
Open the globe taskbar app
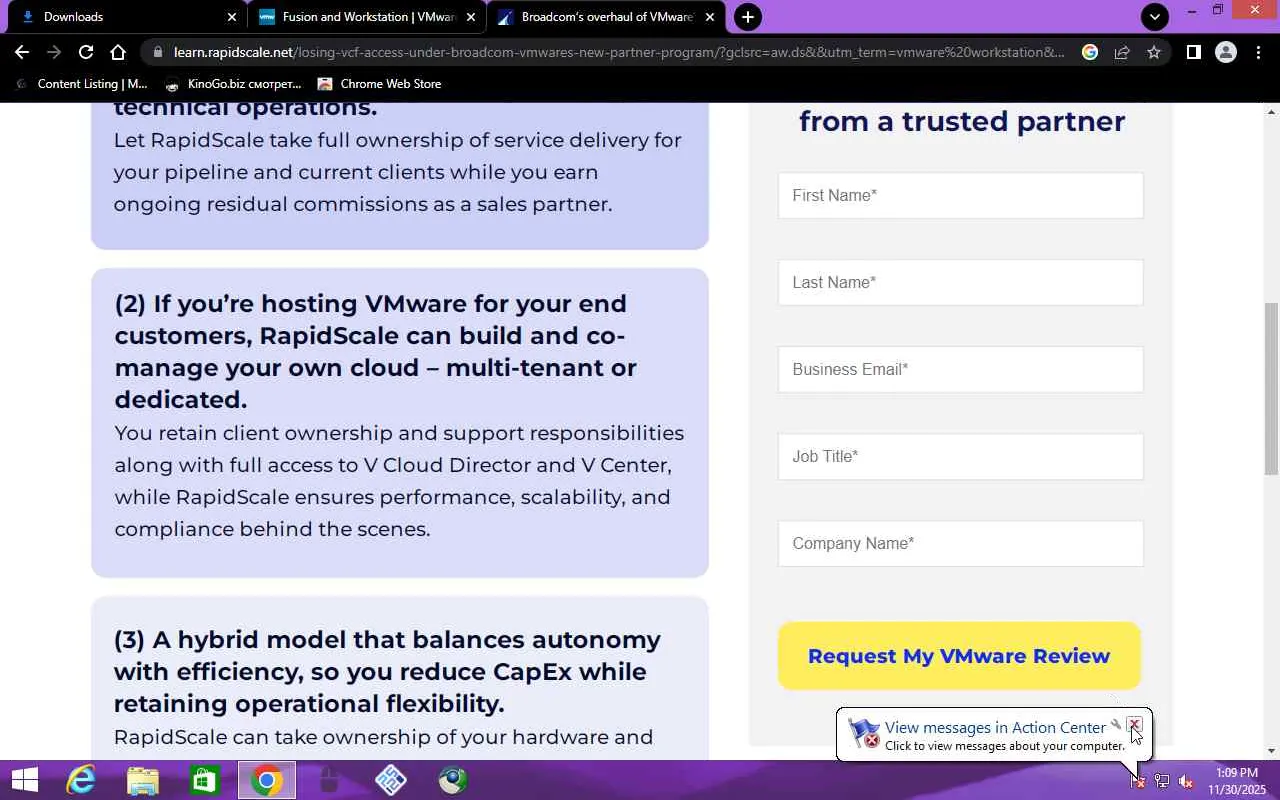(452, 780)
